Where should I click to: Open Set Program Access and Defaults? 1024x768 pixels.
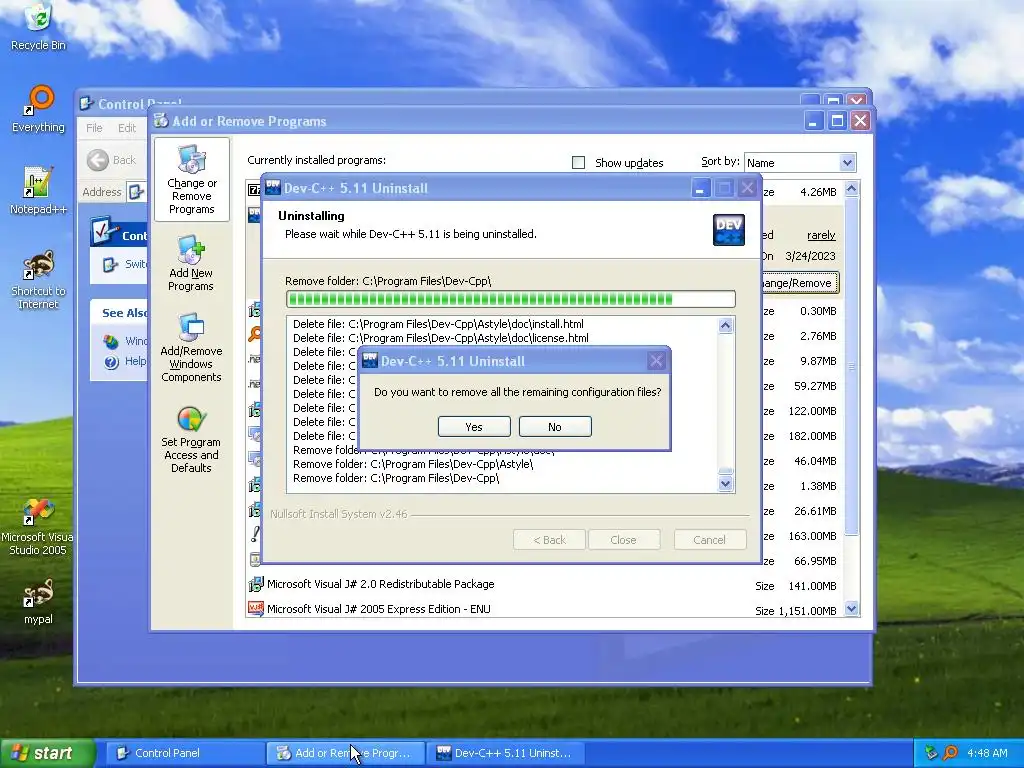click(x=191, y=440)
